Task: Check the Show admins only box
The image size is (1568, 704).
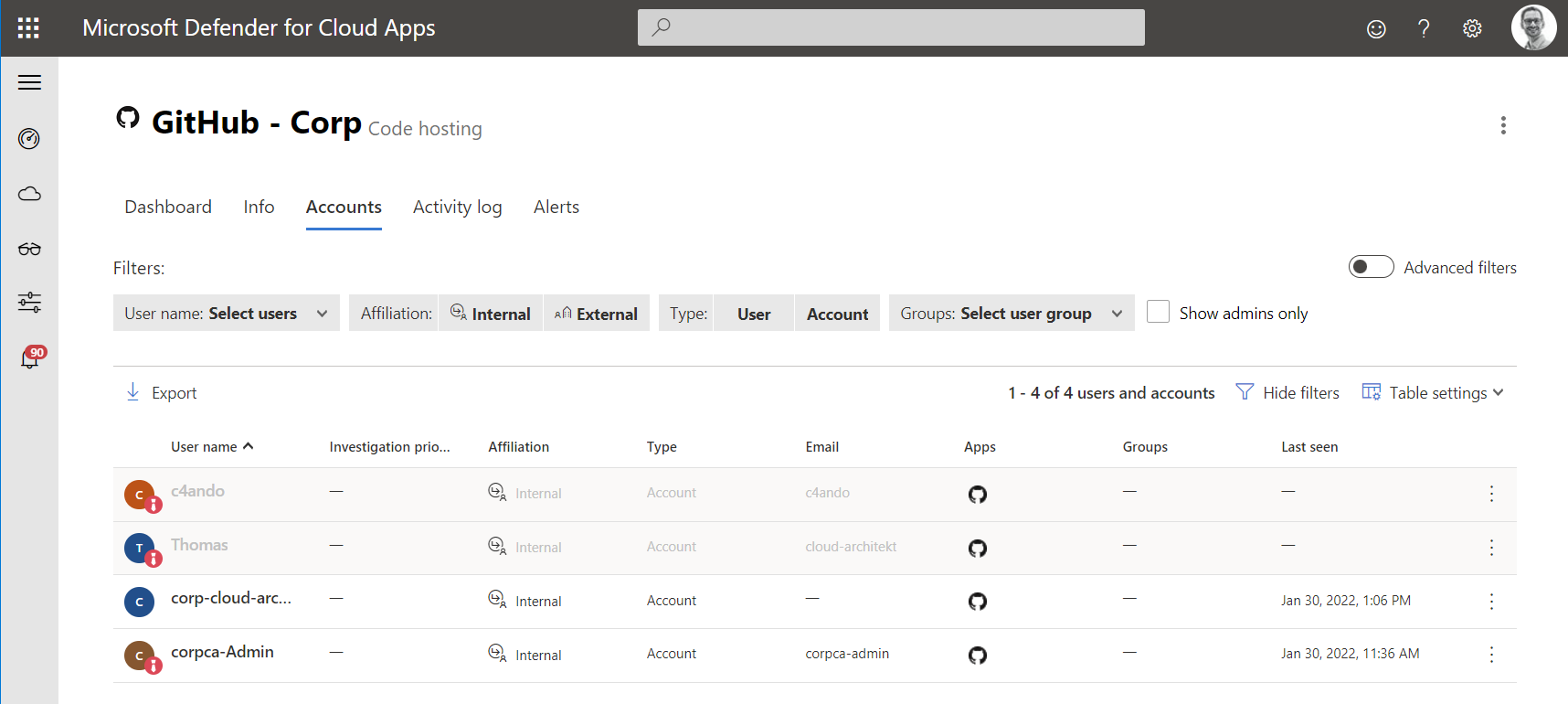Action: (1158, 312)
